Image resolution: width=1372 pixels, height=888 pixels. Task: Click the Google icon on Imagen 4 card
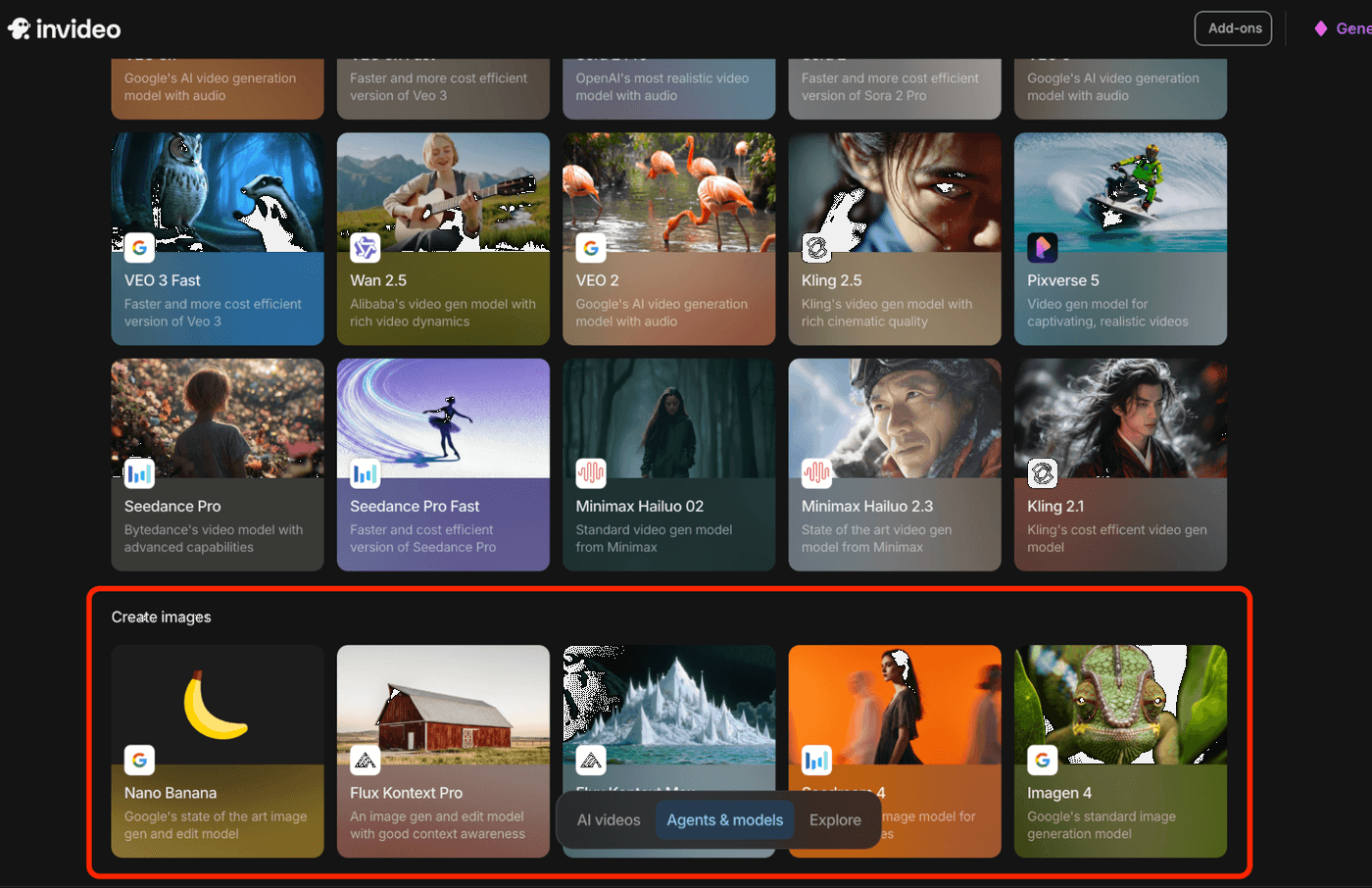click(x=1042, y=760)
